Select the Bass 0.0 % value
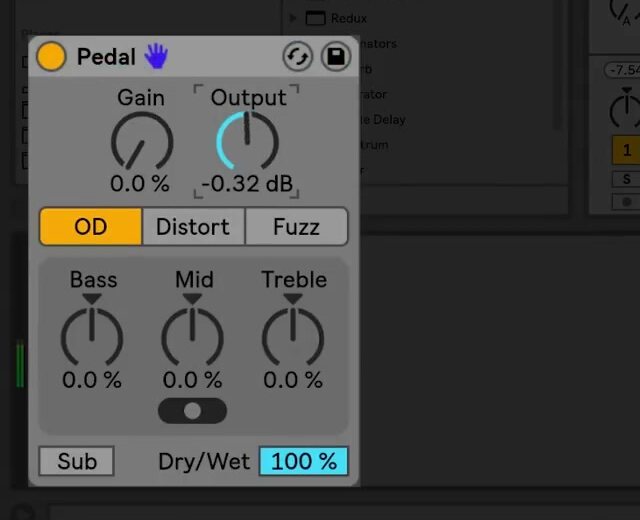640x520 pixels. pos(92,380)
